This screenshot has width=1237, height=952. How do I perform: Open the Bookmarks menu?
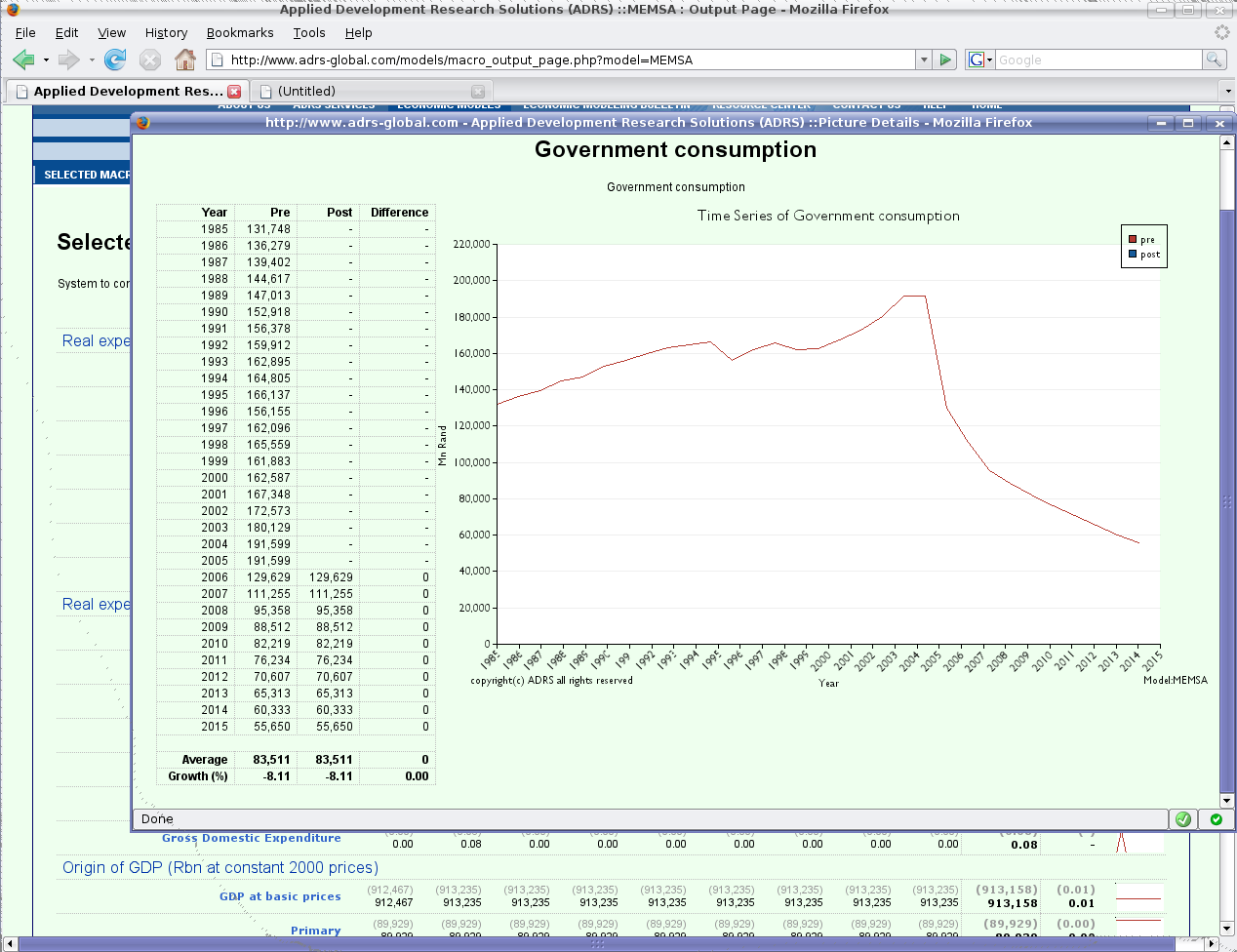pyautogui.click(x=240, y=33)
